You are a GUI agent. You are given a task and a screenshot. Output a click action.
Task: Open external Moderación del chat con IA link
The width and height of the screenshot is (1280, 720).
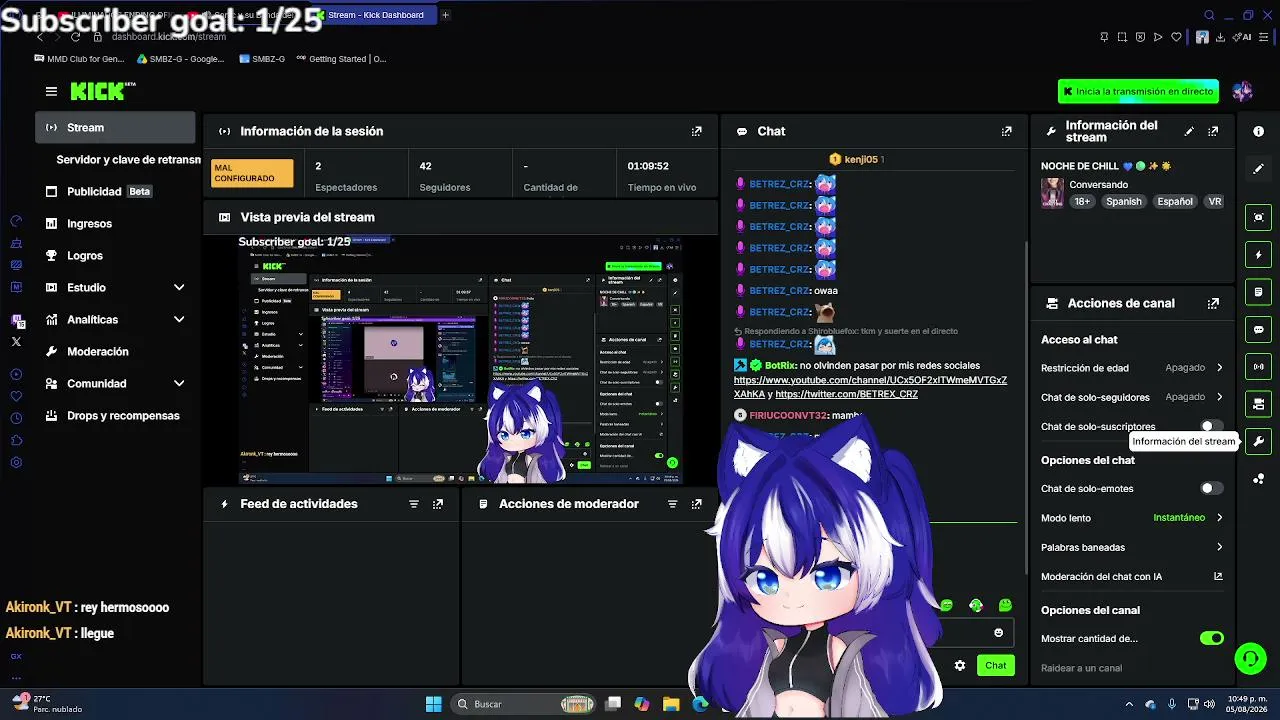point(1218,577)
